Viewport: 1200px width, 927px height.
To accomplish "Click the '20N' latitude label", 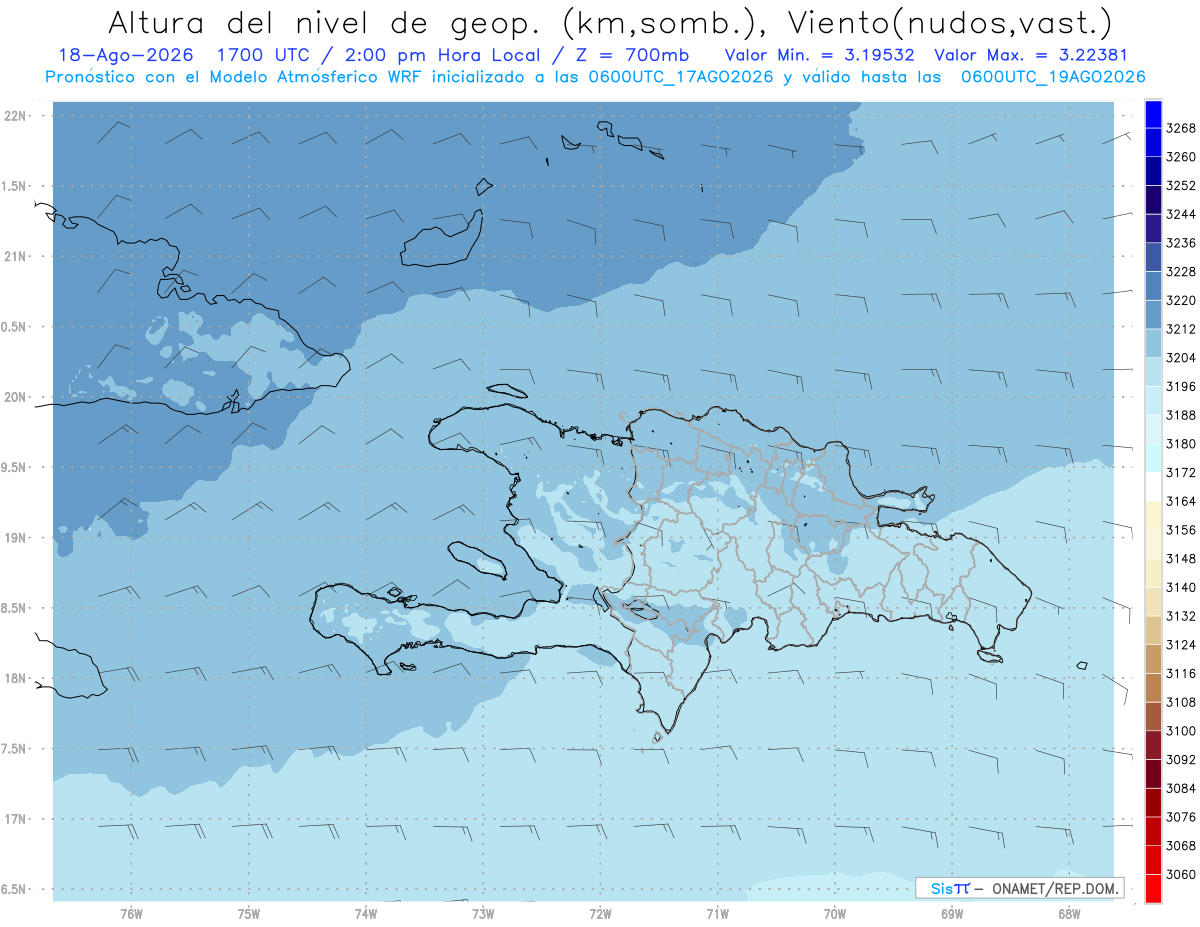I will click(16, 397).
